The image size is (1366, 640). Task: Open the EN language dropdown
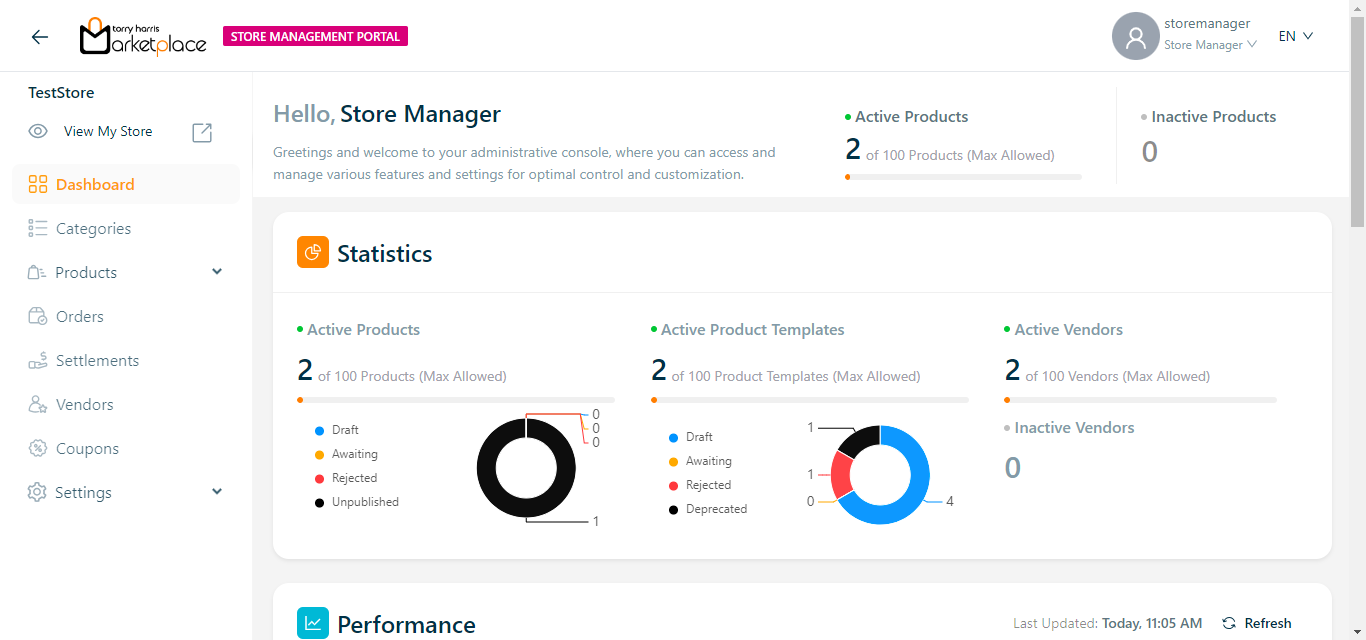[x=1295, y=36]
